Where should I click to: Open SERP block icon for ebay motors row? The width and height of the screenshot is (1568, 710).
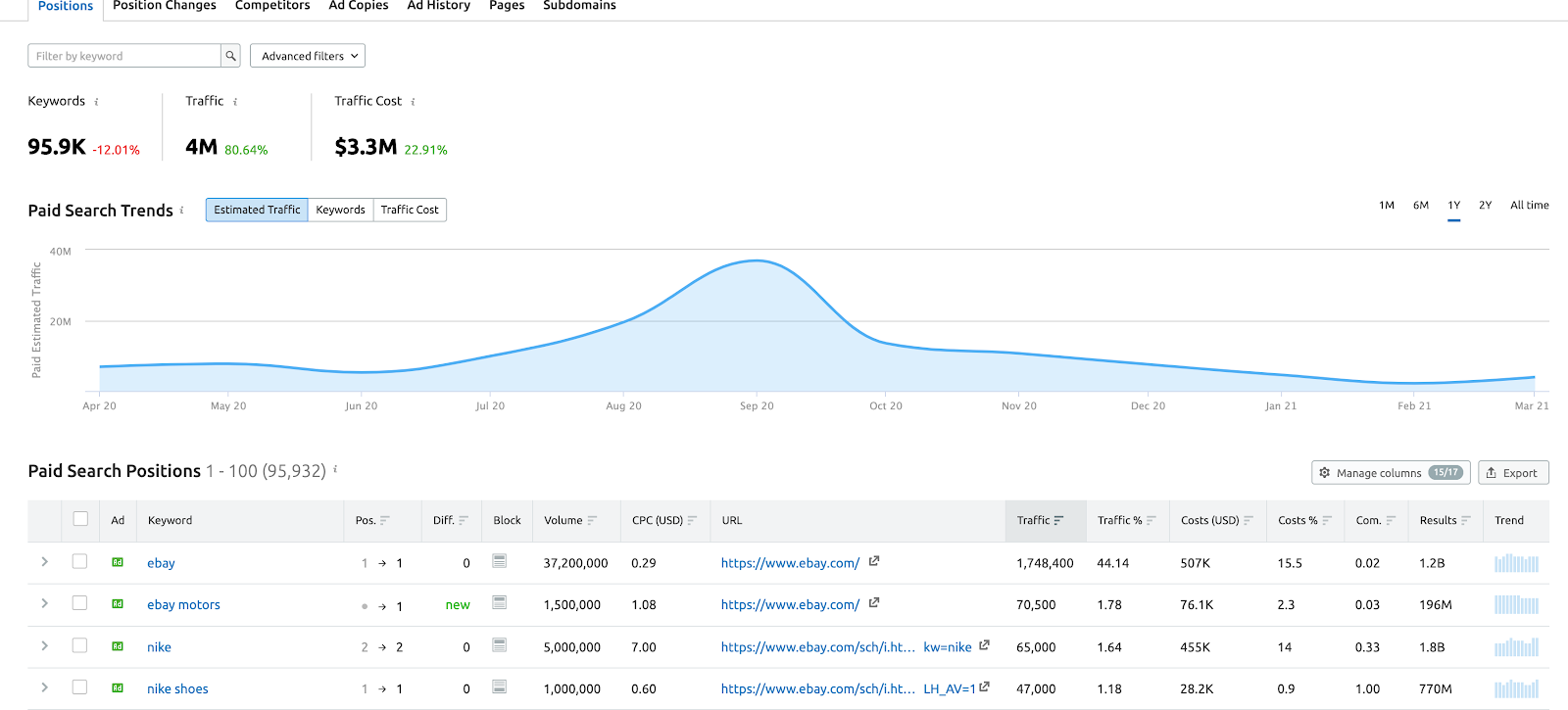(x=500, y=603)
